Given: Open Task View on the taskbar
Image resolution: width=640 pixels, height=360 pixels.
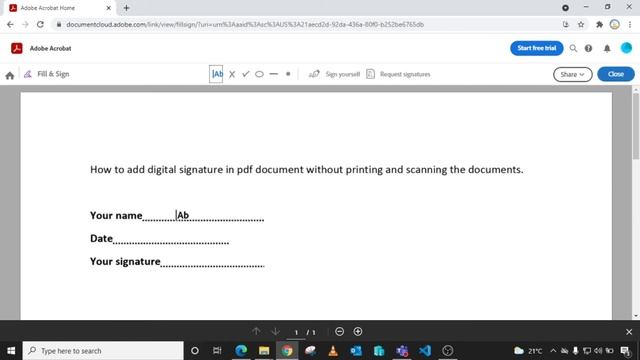Looking at the screenshot, I should click(217, 351).
